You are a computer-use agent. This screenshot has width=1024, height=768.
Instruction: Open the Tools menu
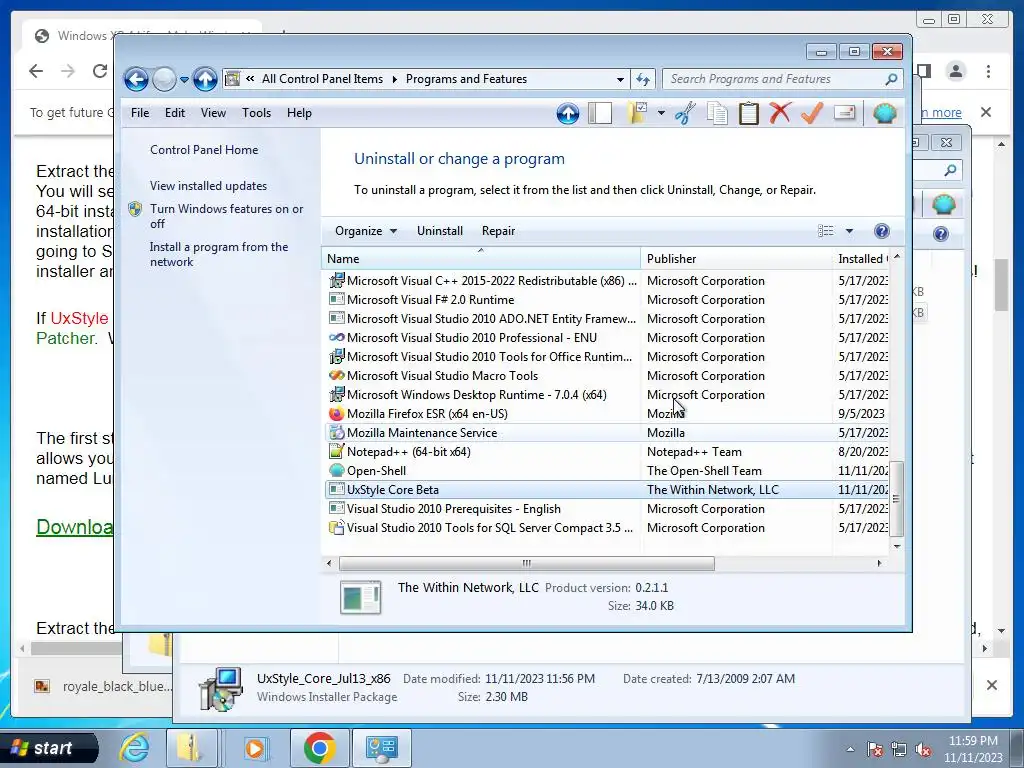click(x=256, y=113)
